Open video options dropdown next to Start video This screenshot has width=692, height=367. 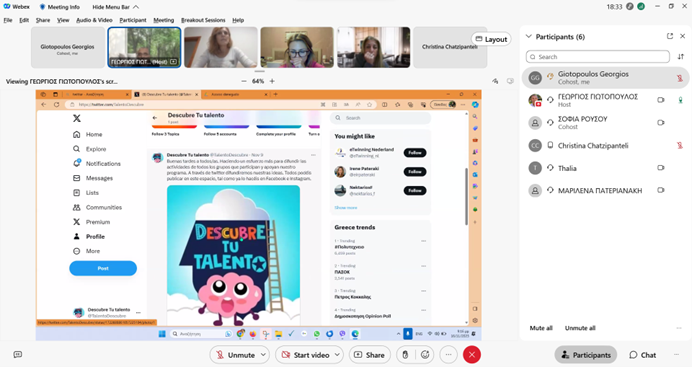click(338, 355)
